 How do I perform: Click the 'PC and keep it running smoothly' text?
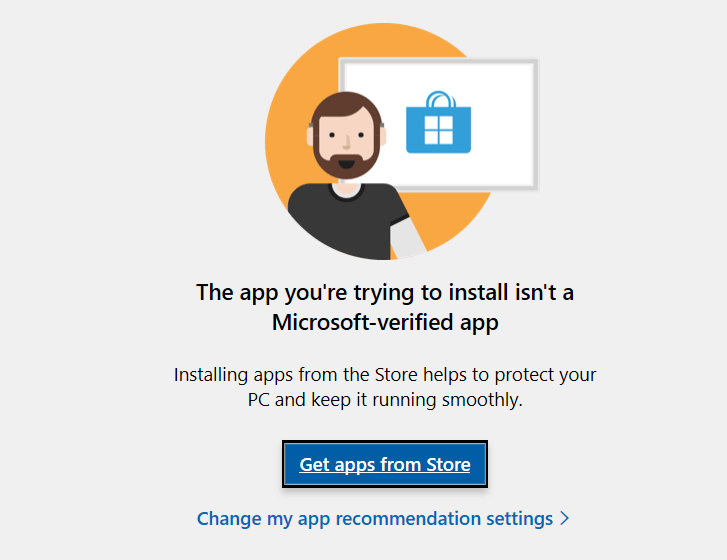click(x=385, y=400)
